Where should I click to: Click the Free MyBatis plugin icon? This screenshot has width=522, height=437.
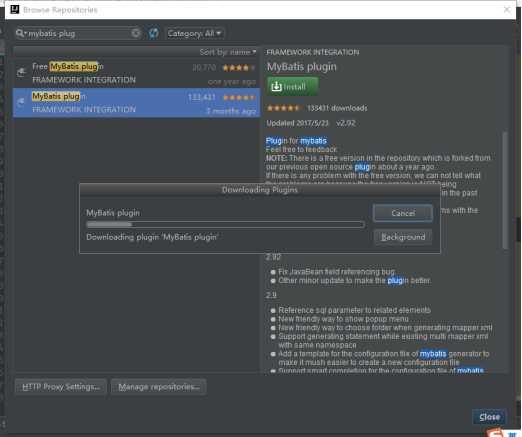[x=21, y=72]
